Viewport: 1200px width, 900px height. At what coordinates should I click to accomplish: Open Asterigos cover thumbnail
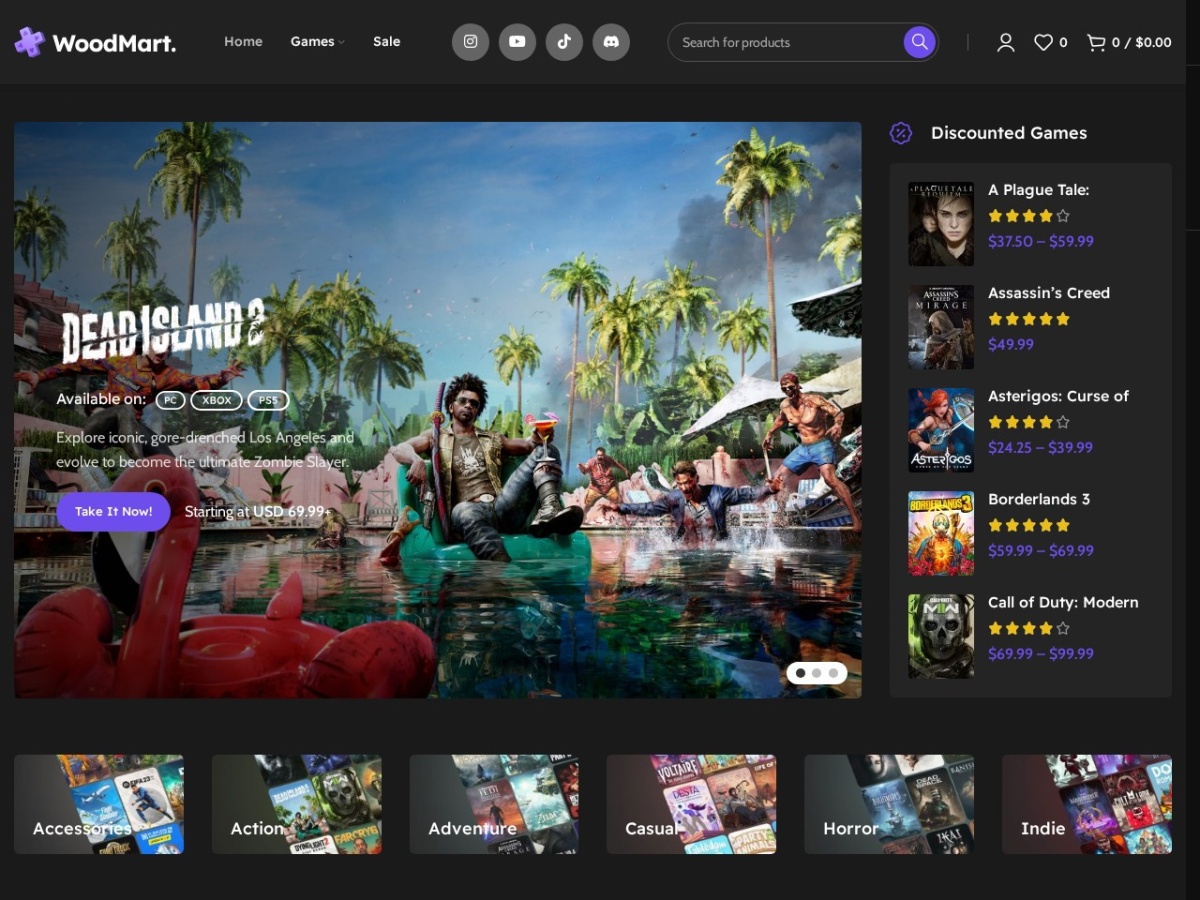941,430
